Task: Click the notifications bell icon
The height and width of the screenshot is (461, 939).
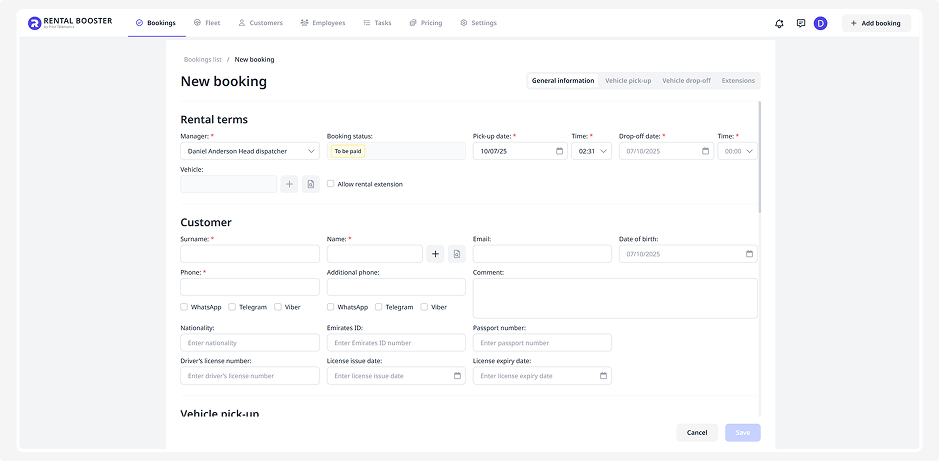Action: click(x=779, y=23)
